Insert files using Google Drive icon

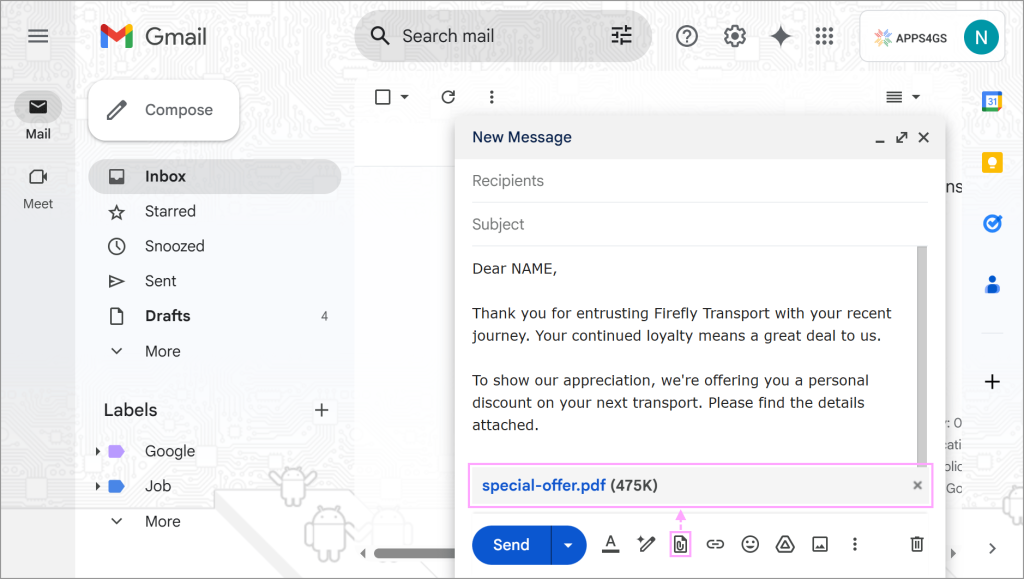(x=785, y=544)
